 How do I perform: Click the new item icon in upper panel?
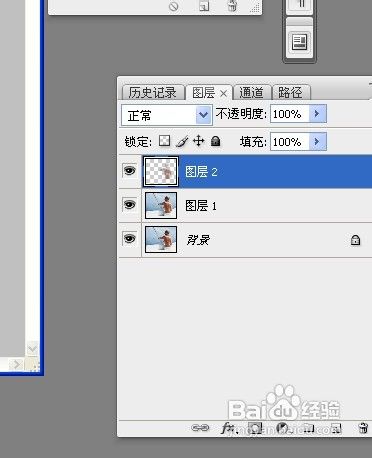coord(204,6)
